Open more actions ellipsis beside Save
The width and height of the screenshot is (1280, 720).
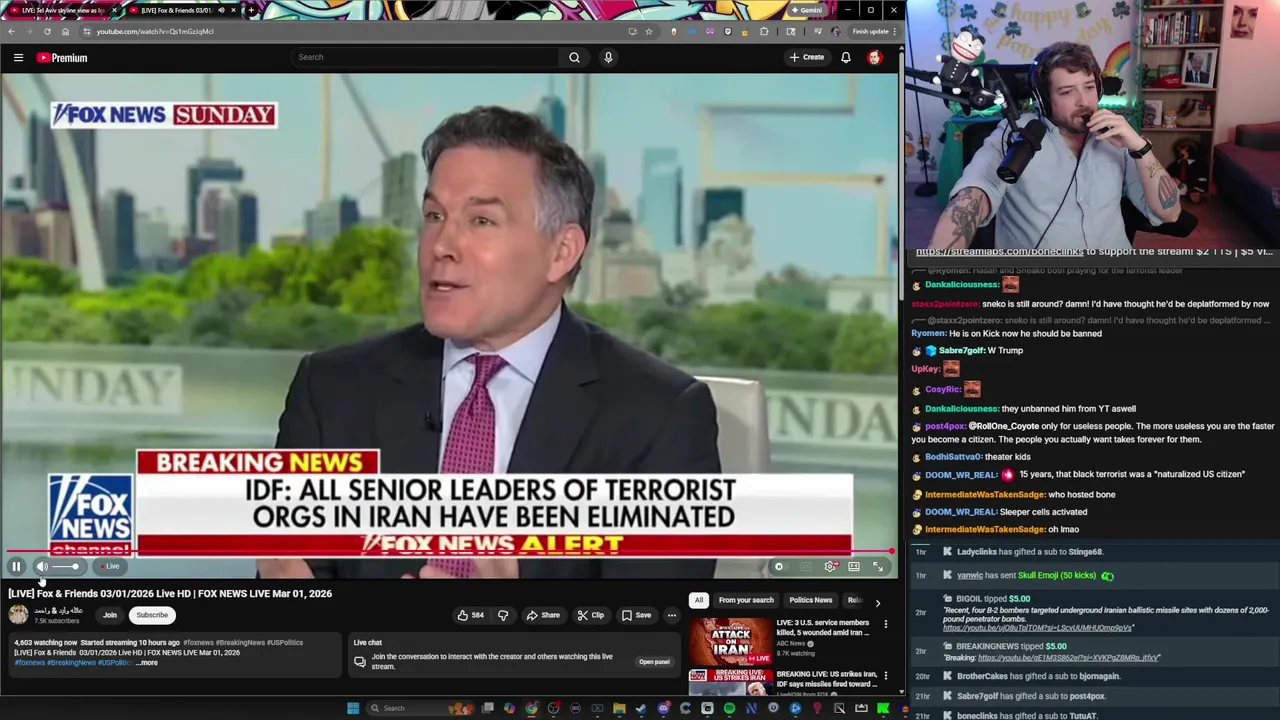coord(672,615)
